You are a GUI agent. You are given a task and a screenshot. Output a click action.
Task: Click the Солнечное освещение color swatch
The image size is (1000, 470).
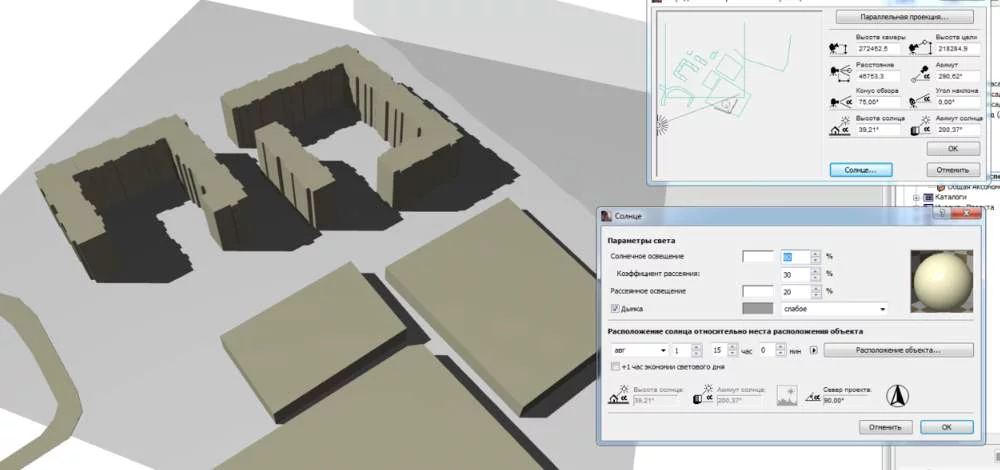(758, 256)
